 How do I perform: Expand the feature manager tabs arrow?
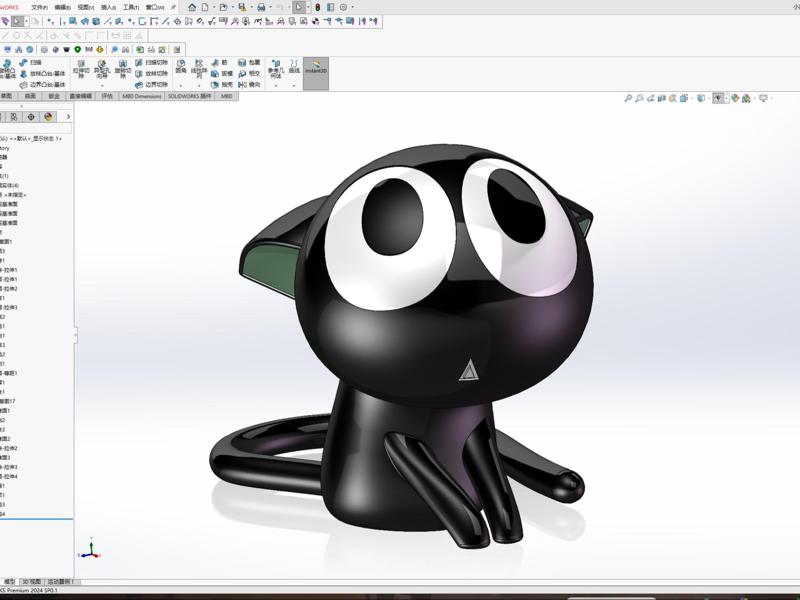pyautogui.click(x=68, y=117)
